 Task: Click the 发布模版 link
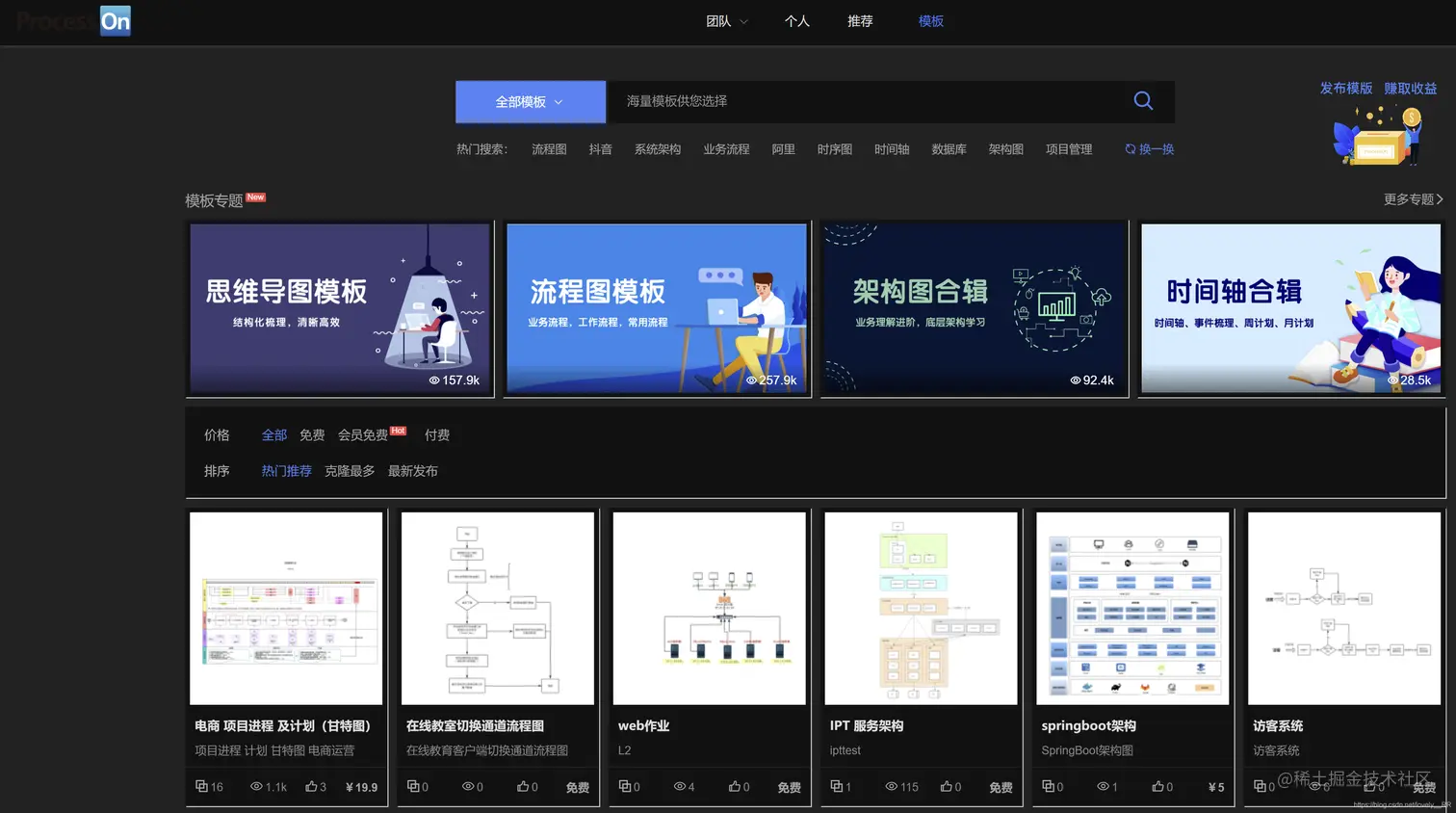(1345, 87)
